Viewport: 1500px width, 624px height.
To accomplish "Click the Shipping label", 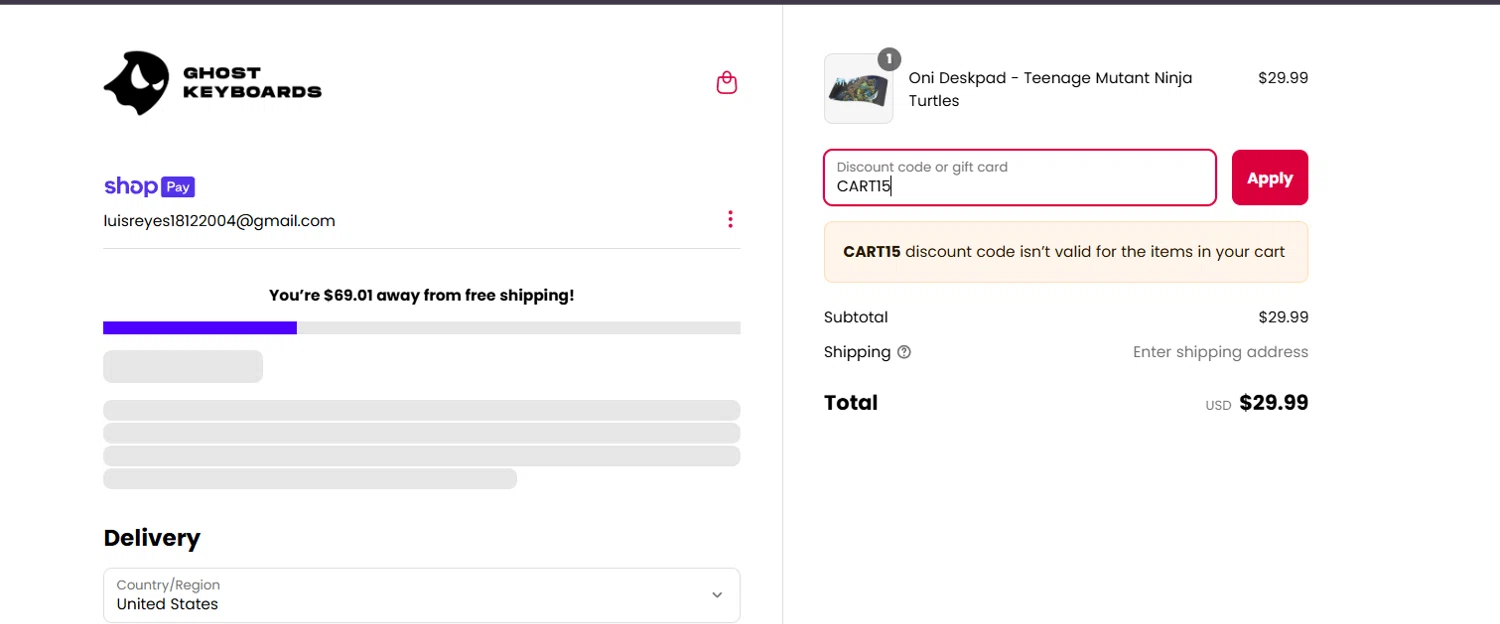I will click(857, 352).
